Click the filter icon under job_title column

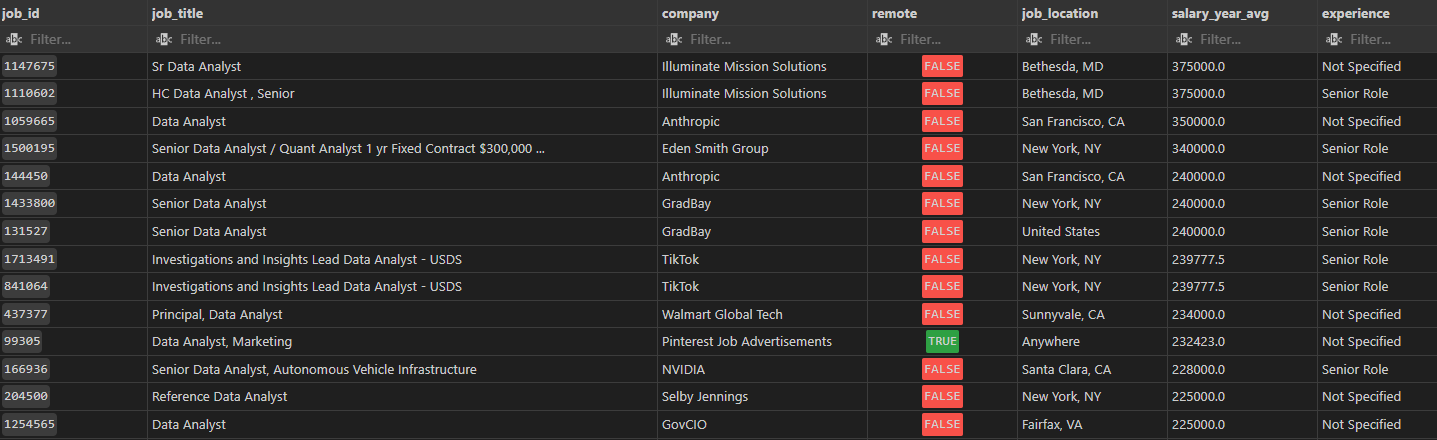[164, 40]
